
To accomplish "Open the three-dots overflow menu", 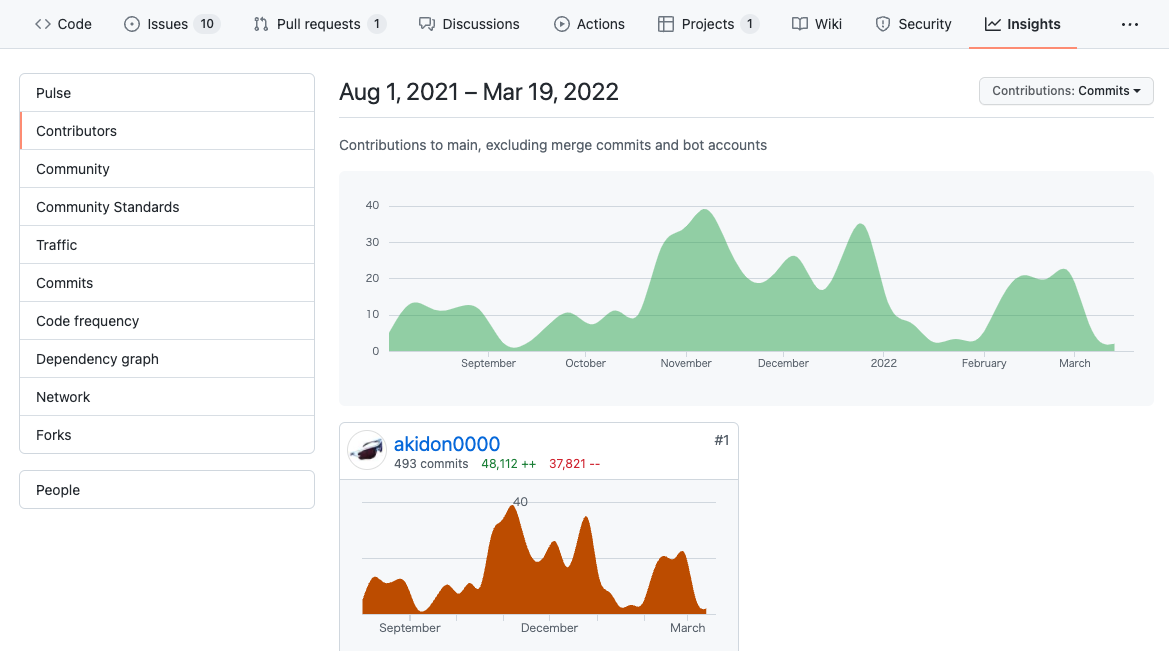I will [x=1129, y=25].
